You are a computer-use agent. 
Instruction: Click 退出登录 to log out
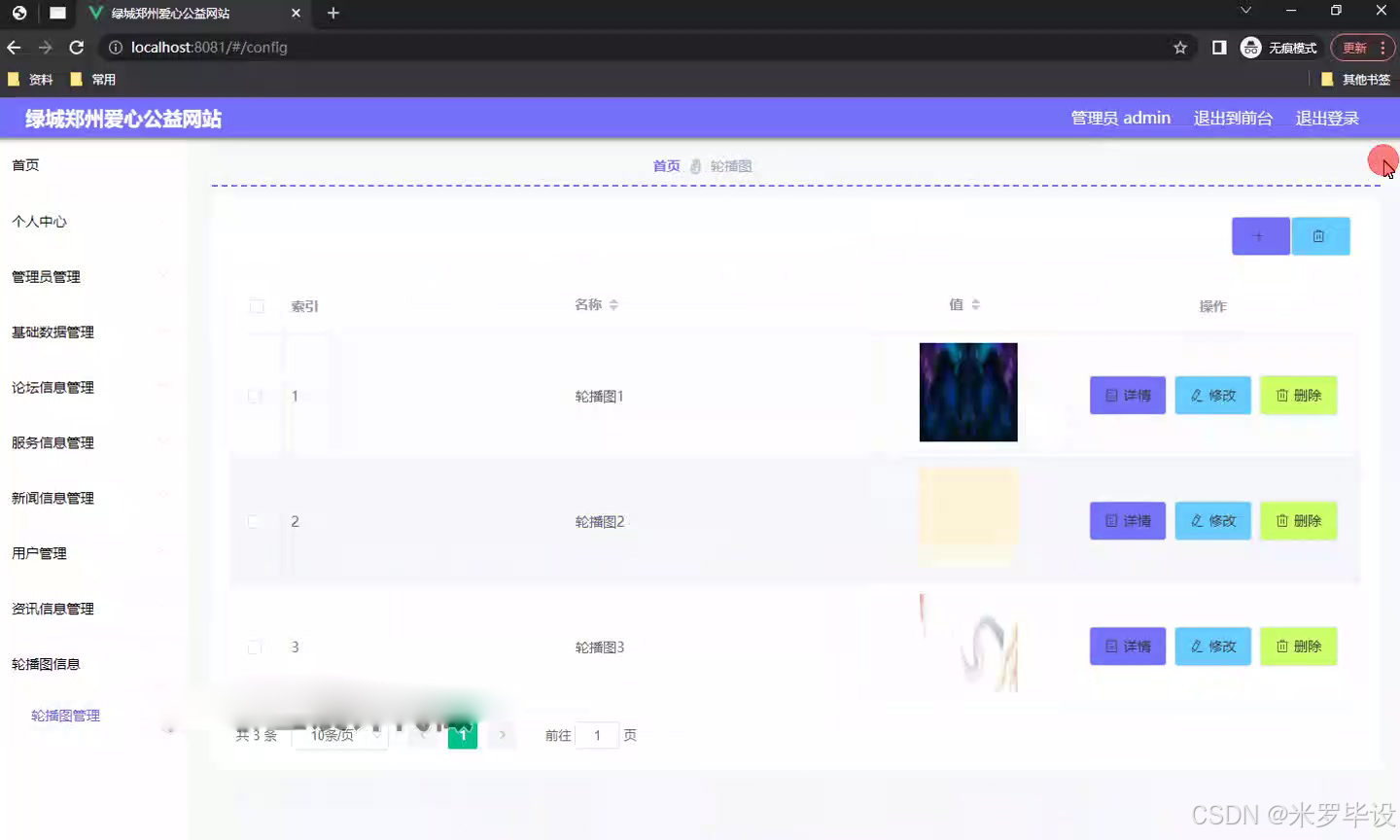(x=1326, y=118)
